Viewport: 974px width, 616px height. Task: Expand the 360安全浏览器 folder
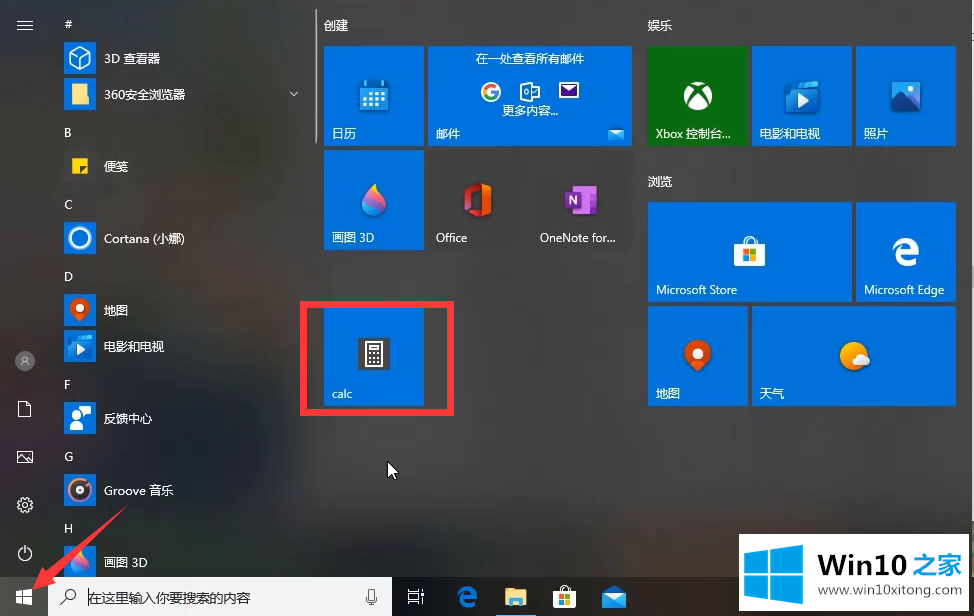pyautogui.click(x=294, y=94)
